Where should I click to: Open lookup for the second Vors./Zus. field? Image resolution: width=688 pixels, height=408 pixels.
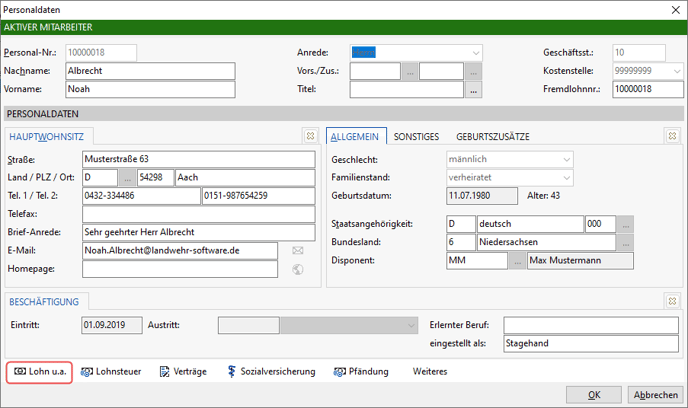tap(473, 71)
